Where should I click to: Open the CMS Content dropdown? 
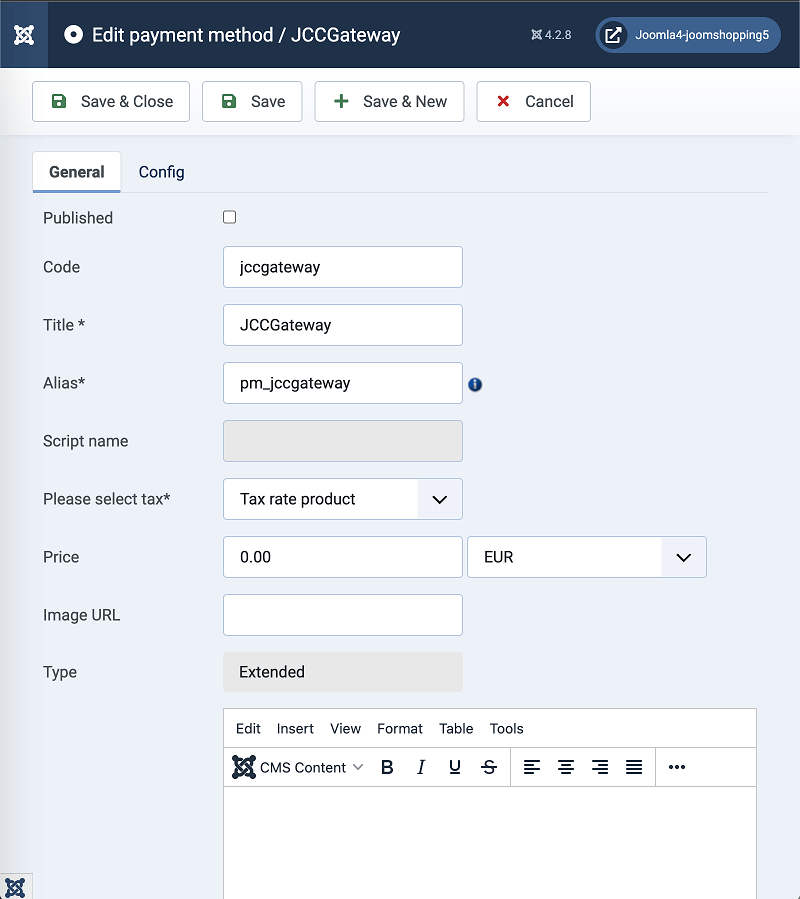point(298,767)
